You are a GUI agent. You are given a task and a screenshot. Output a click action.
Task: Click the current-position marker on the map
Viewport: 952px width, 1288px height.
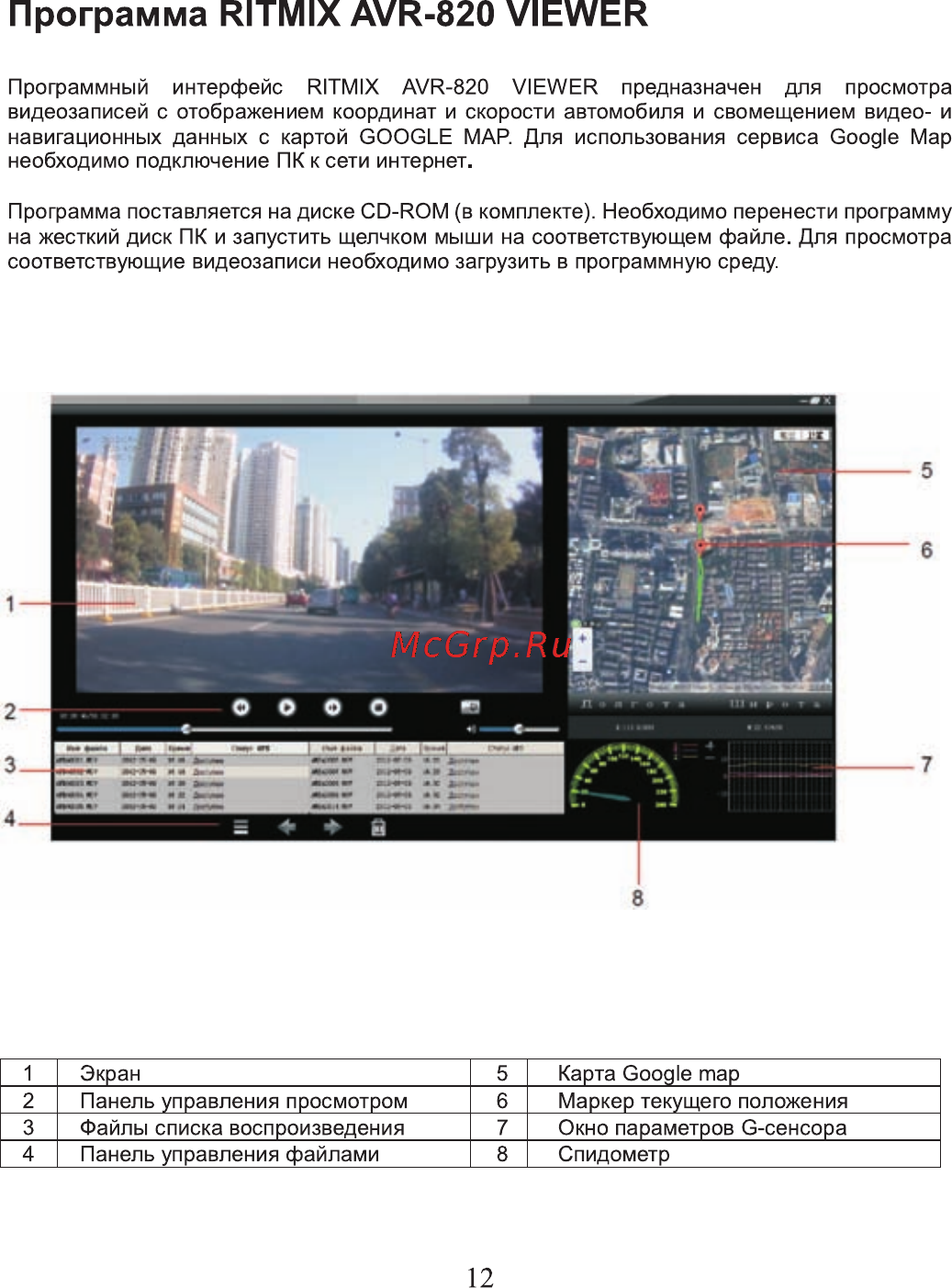pyautogui.click(x=701, y=545)
